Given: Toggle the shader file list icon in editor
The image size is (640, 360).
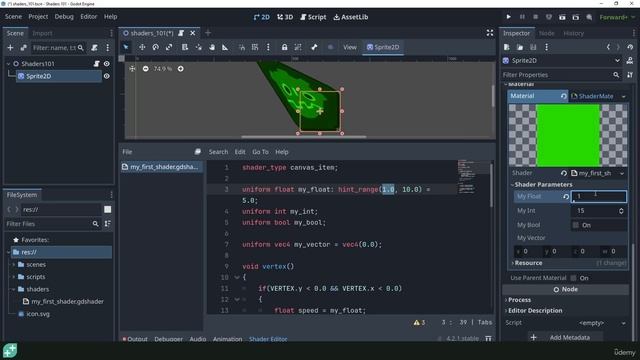Looking at the screenshot, I should [x=198, y=152].
